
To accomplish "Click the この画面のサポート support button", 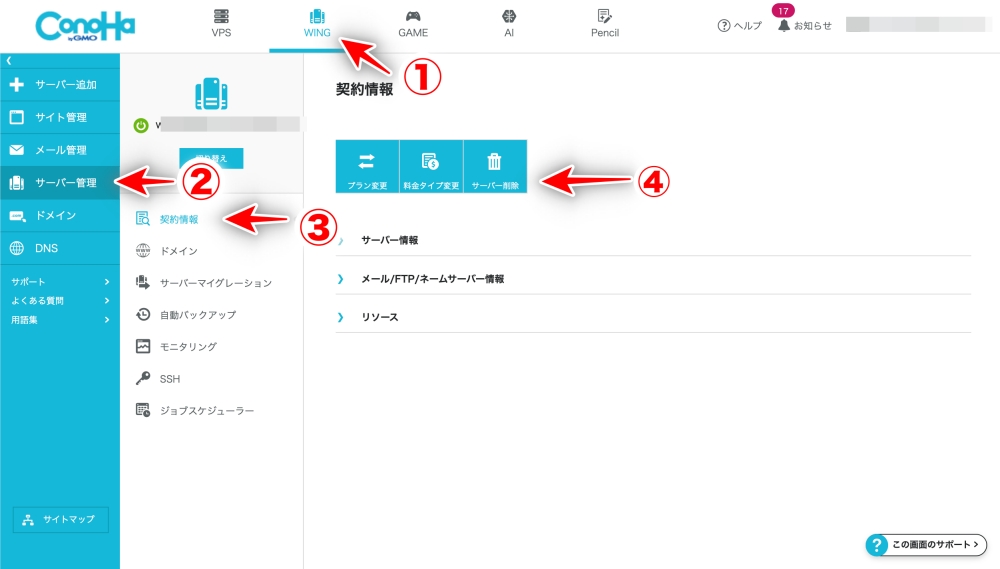I will pos(926,545).
